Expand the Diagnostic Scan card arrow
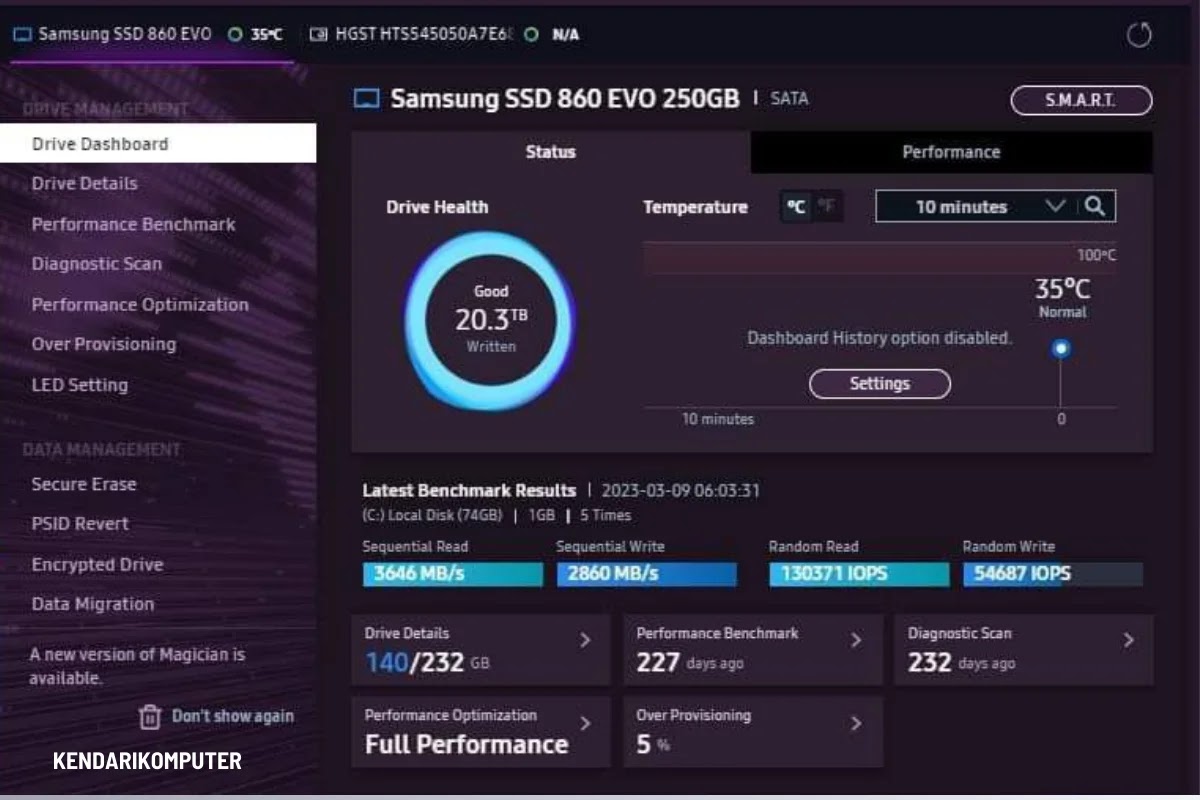The height and width of the screenshot is (800, 1200). 1128,641
